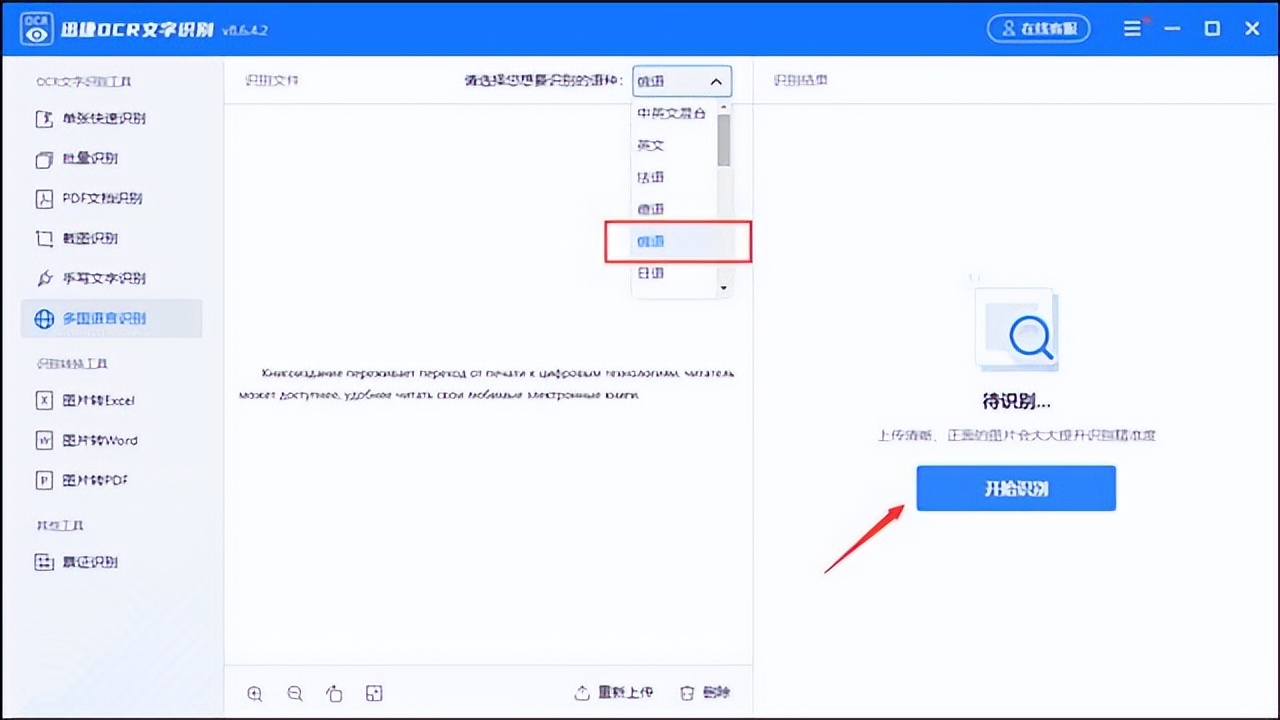Zoom in on the preview image
The width and height of the screenshot is (1280, 720).
coord(254,692)
